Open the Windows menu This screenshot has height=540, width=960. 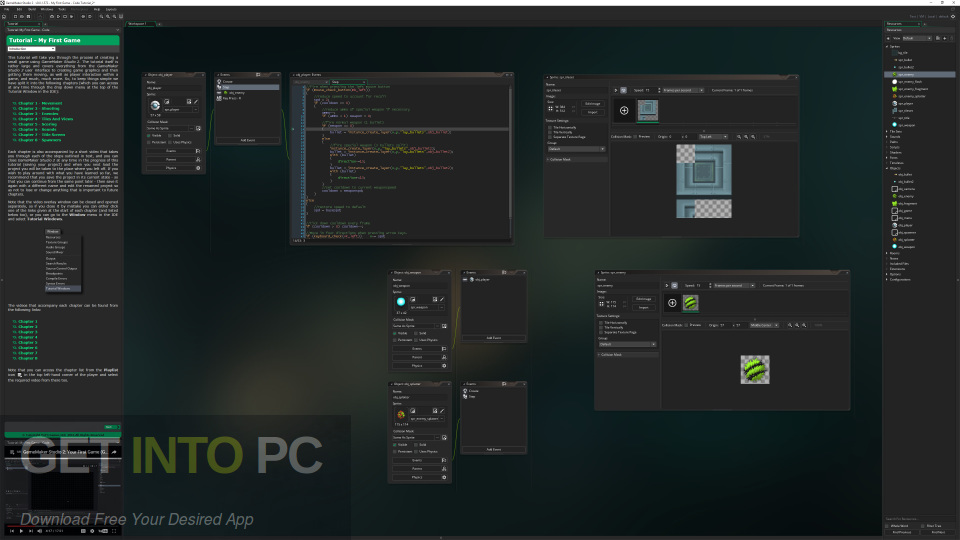(47, 9)
